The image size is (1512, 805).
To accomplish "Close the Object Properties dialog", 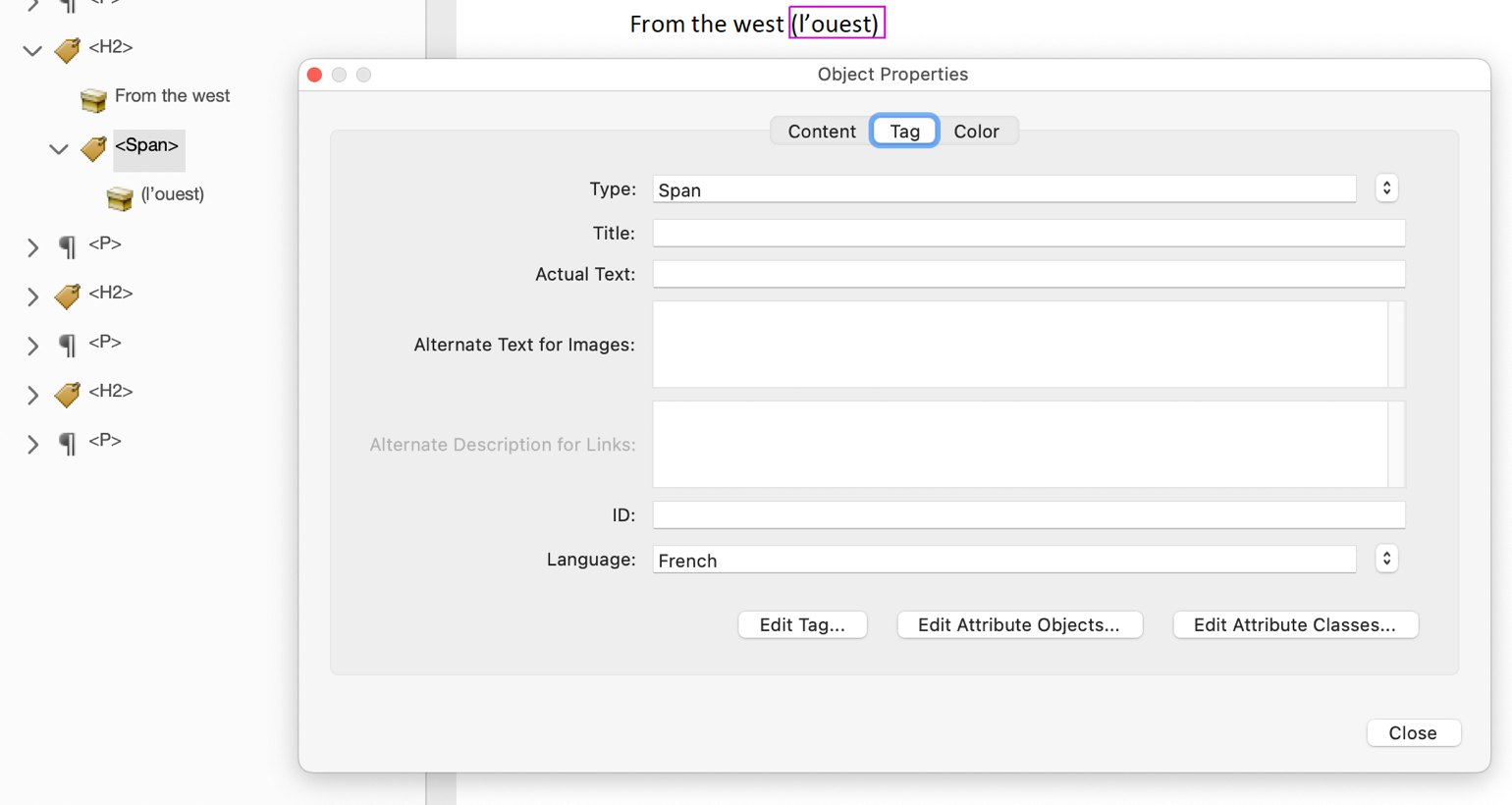I will 1413,732.
